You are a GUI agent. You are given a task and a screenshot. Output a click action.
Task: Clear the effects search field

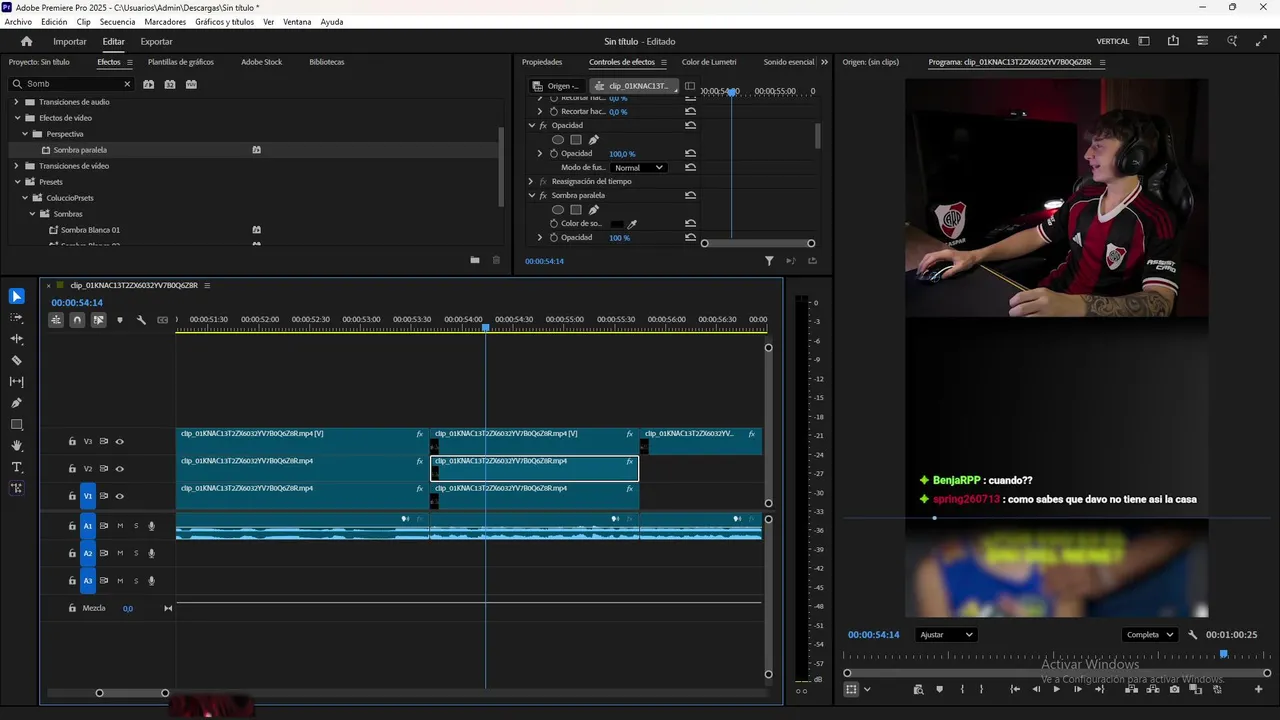pyautogui.click(x=127, y=84)
